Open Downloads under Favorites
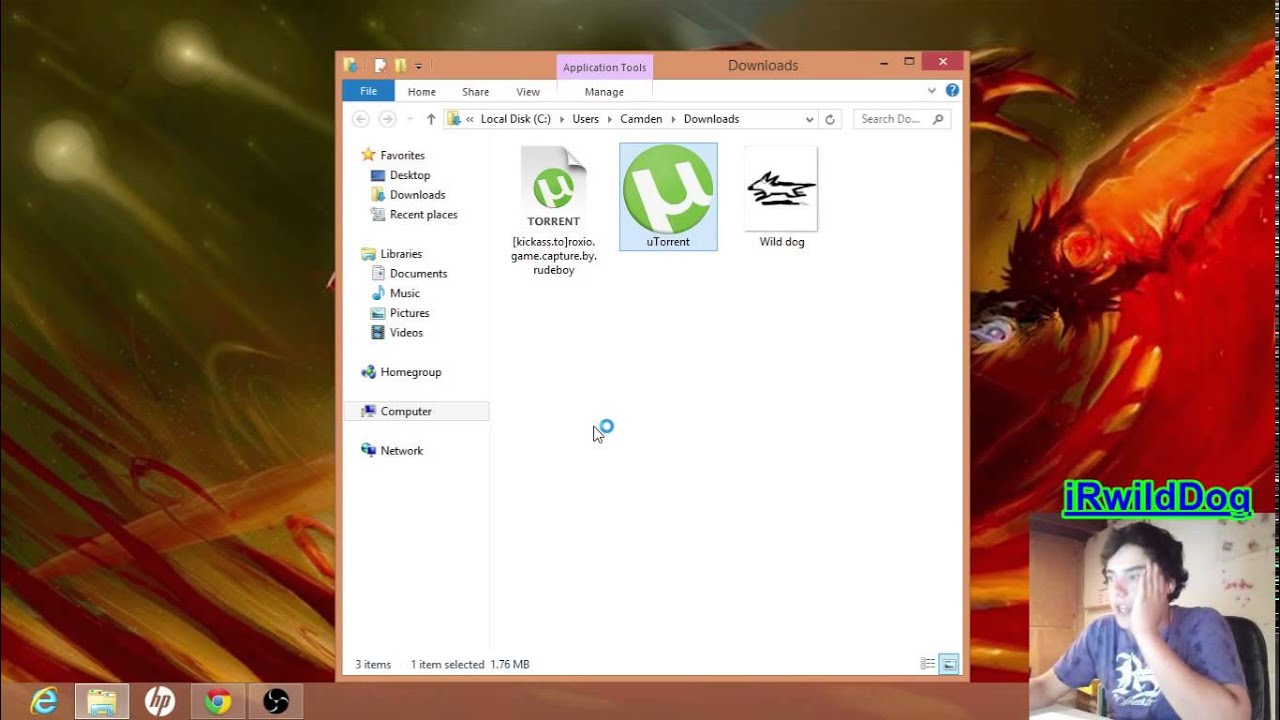 point(417,195)
